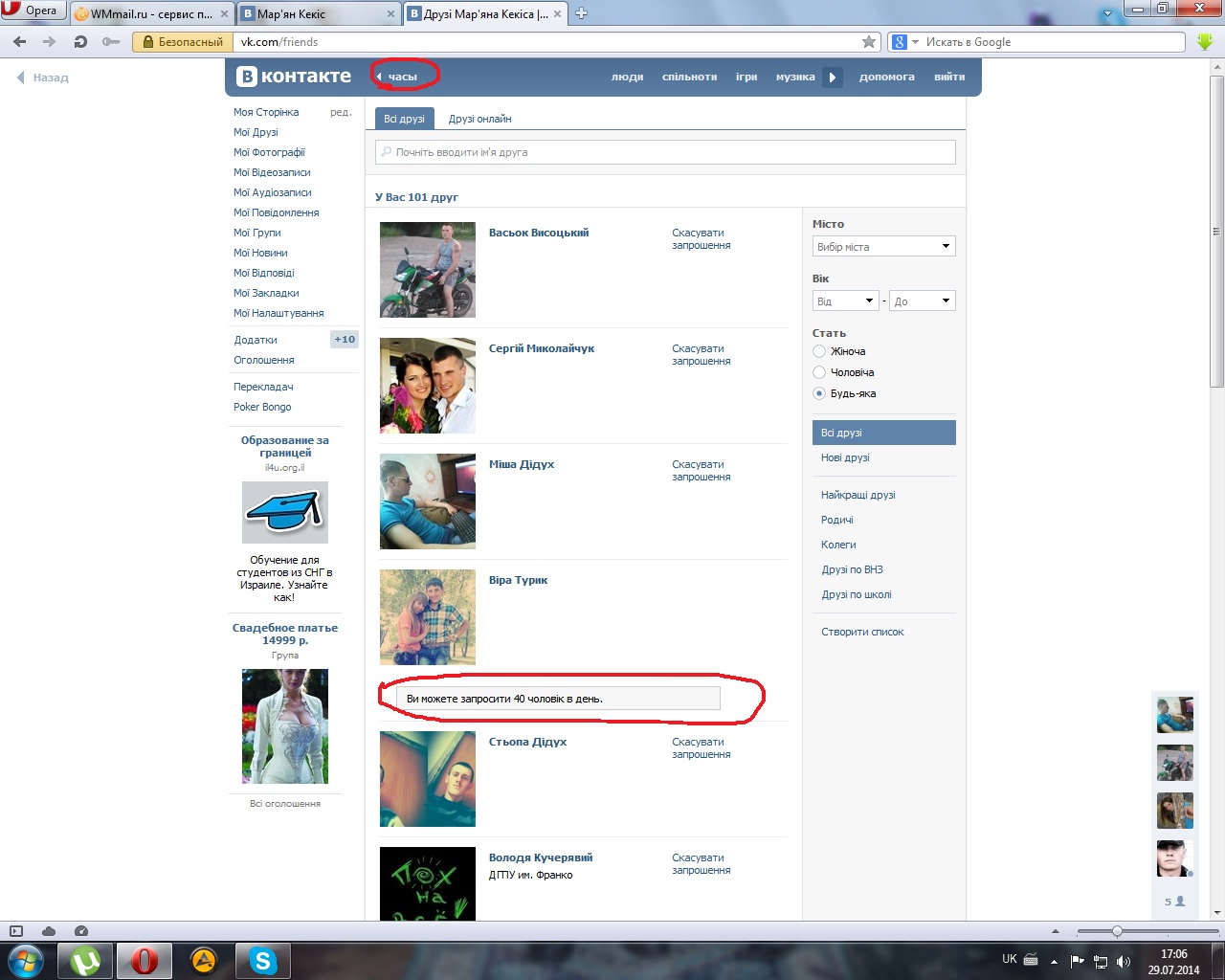This screenshot has height=980, width=1225.
Task: Go back with the browser back arrow
Action: point(20,42)
